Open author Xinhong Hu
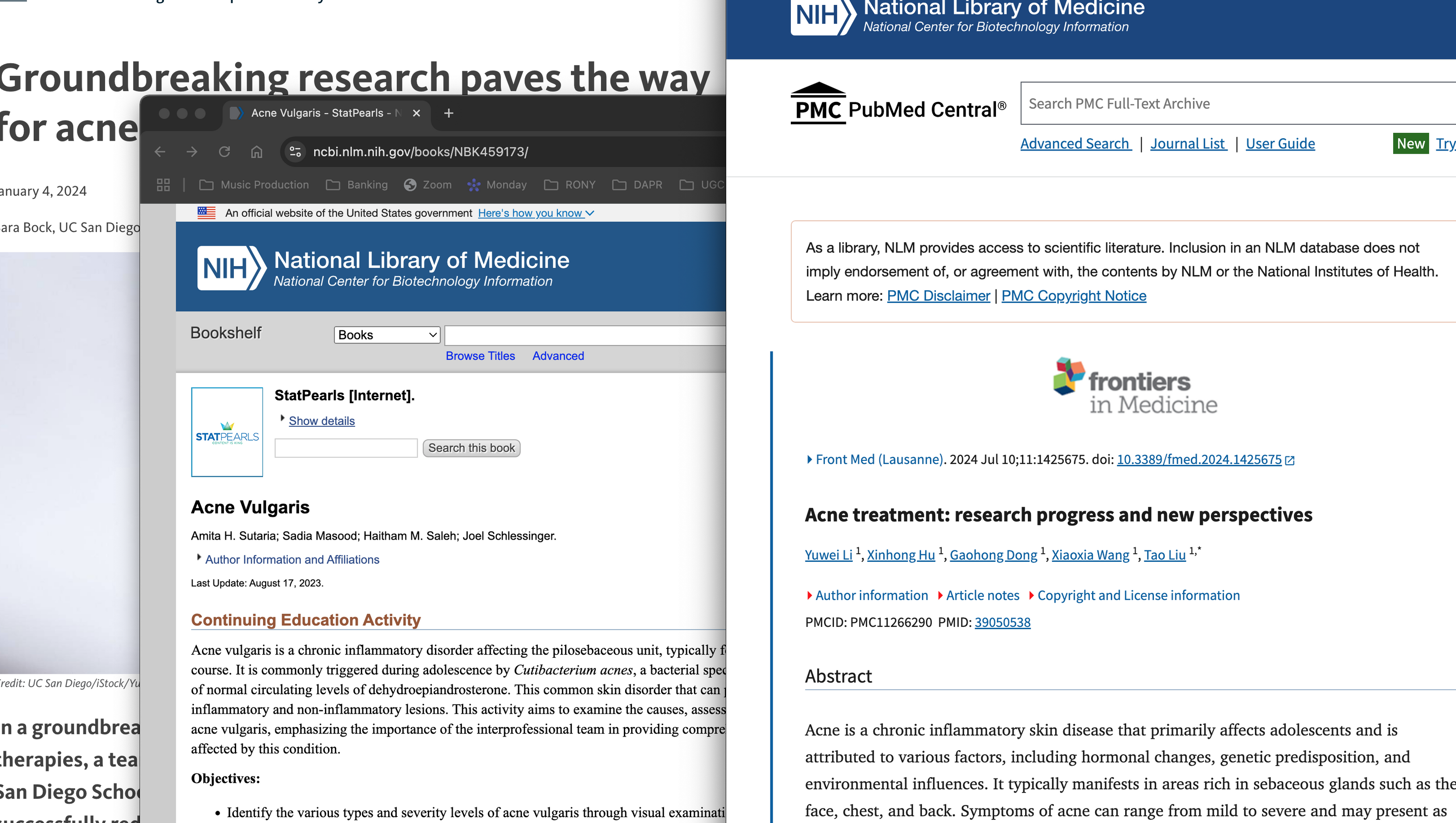 (901, 555)
